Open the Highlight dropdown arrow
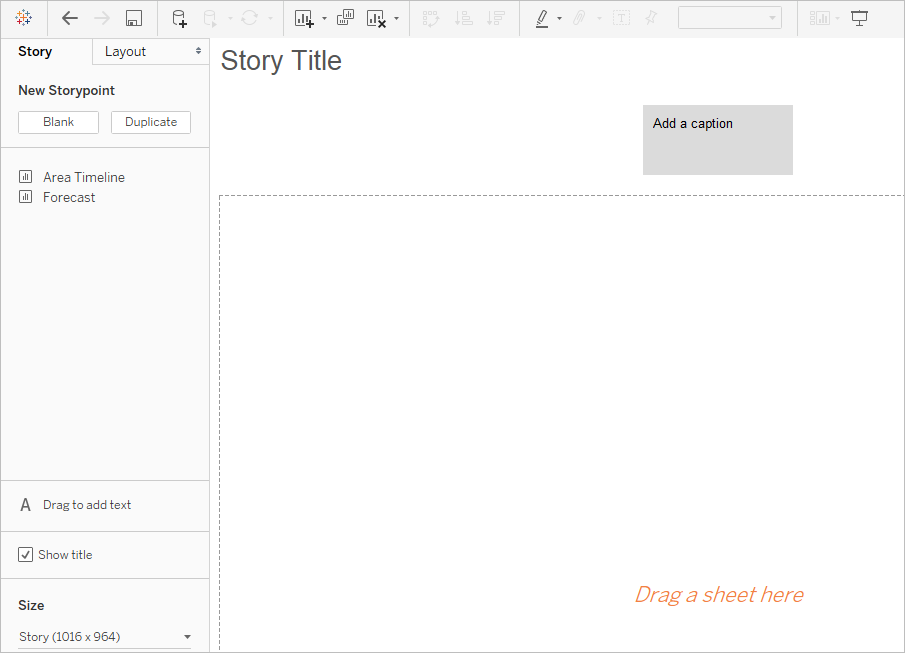This screenshot has width=905, height=653. point(559,18)
